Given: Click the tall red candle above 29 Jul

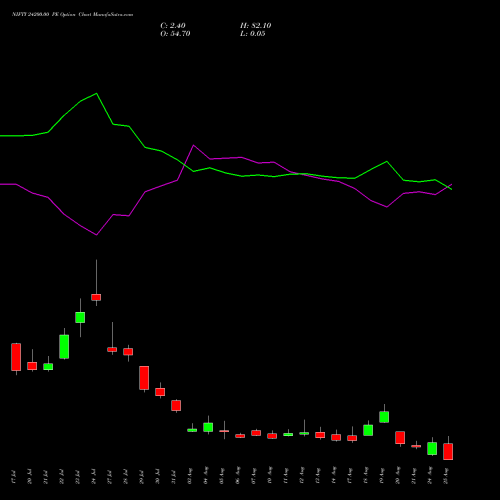Looking at the screenshot, I should (x=144, y=378).
